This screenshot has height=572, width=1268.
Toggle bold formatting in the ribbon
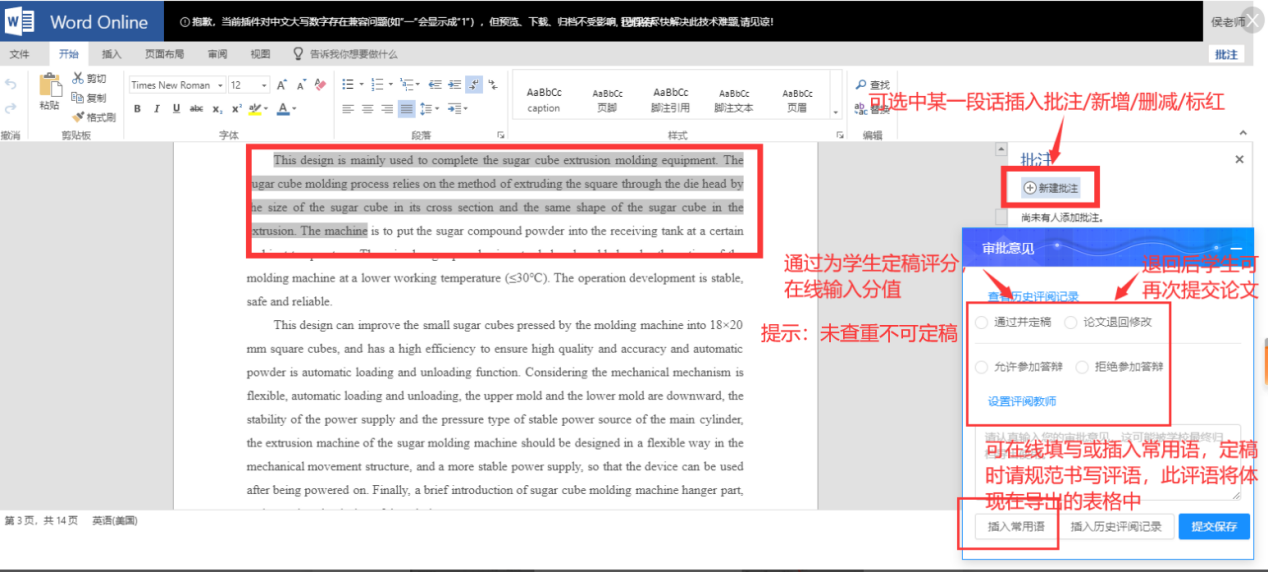(138, 109)
